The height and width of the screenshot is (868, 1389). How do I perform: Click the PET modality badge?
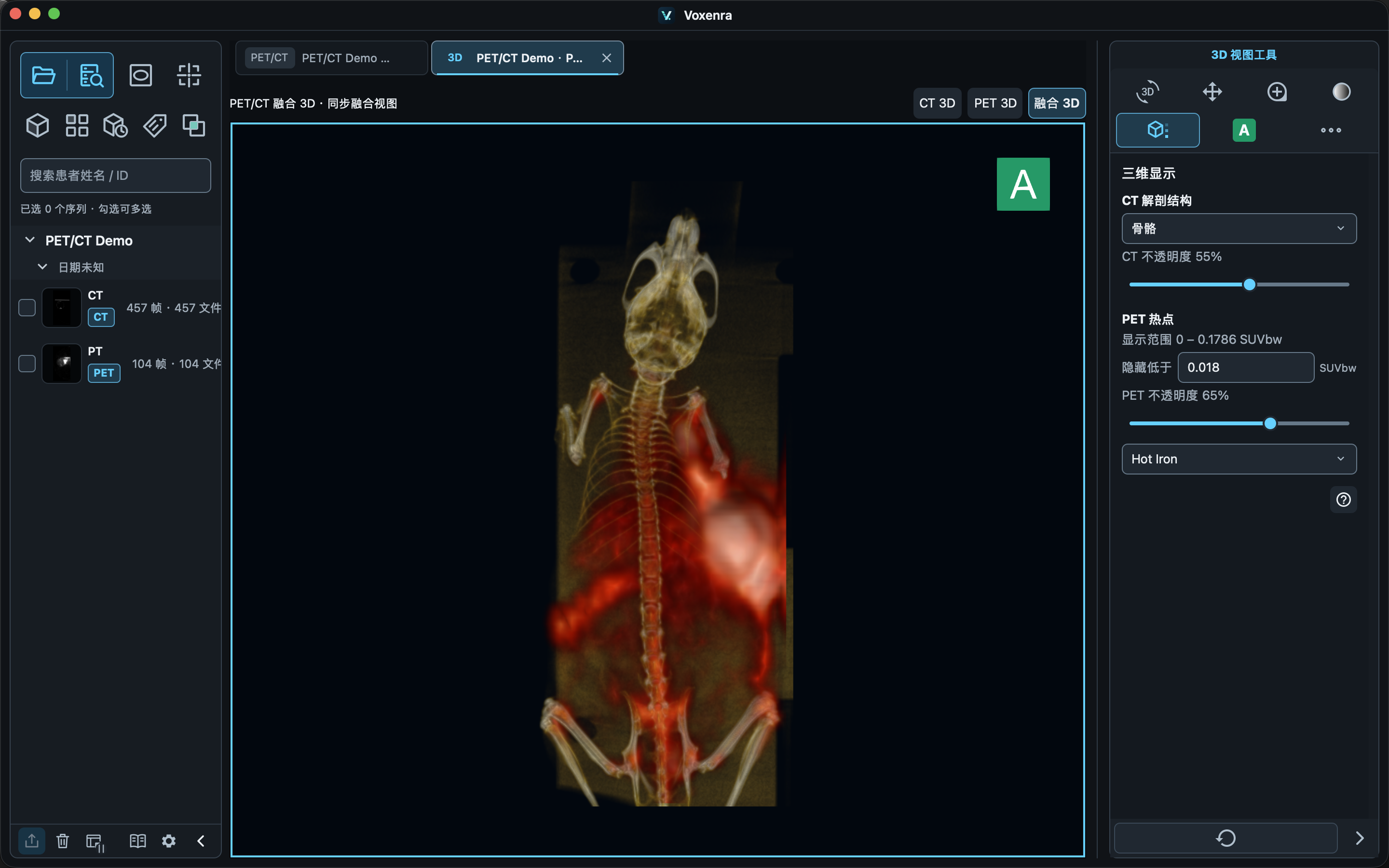pos(104,373)
